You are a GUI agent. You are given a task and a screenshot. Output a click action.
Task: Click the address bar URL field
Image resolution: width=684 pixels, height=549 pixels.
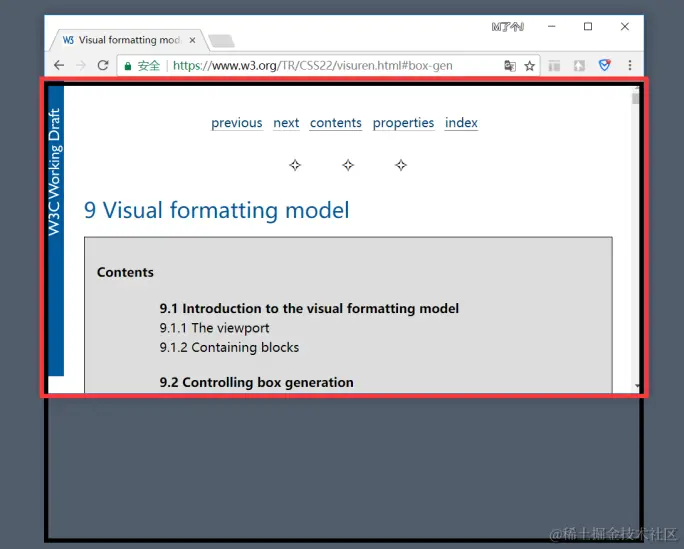(x=328, y=66)
